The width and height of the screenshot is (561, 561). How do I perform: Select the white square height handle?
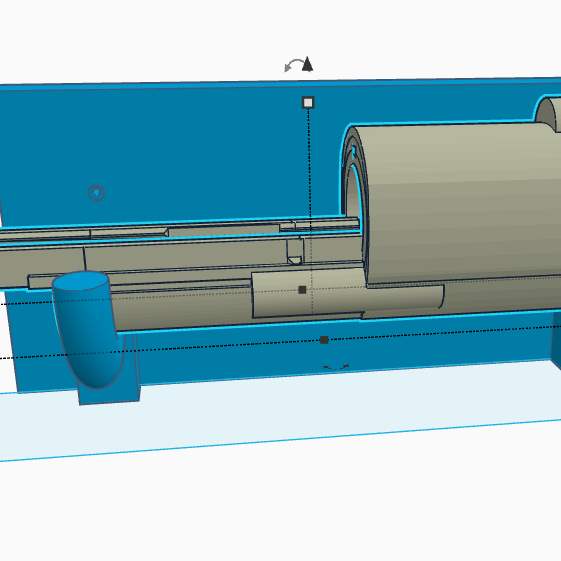(x=308, y=103)
